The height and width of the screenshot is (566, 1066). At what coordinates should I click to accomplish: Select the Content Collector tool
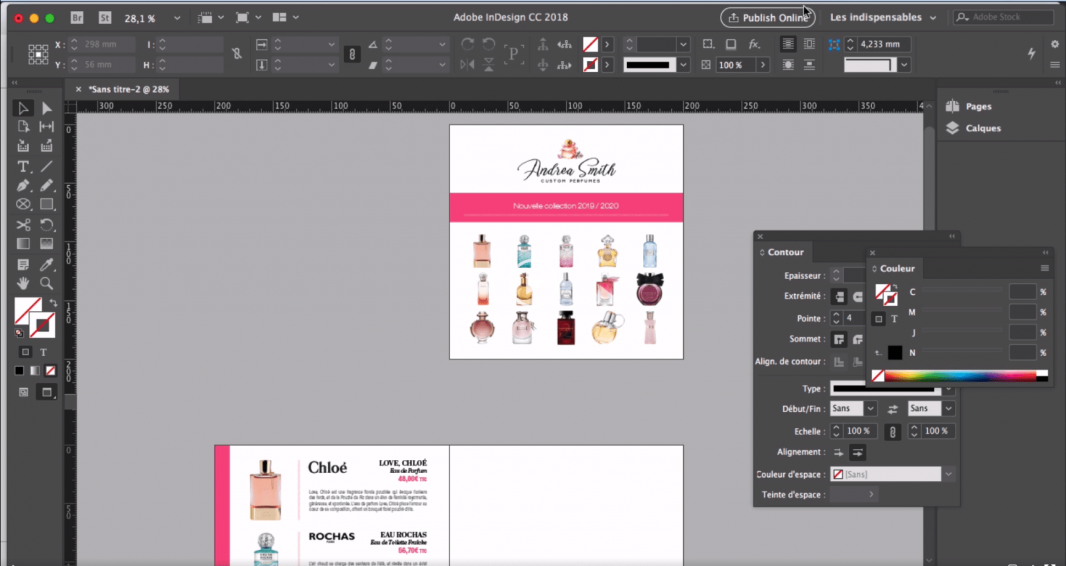[x=23, y=145]
